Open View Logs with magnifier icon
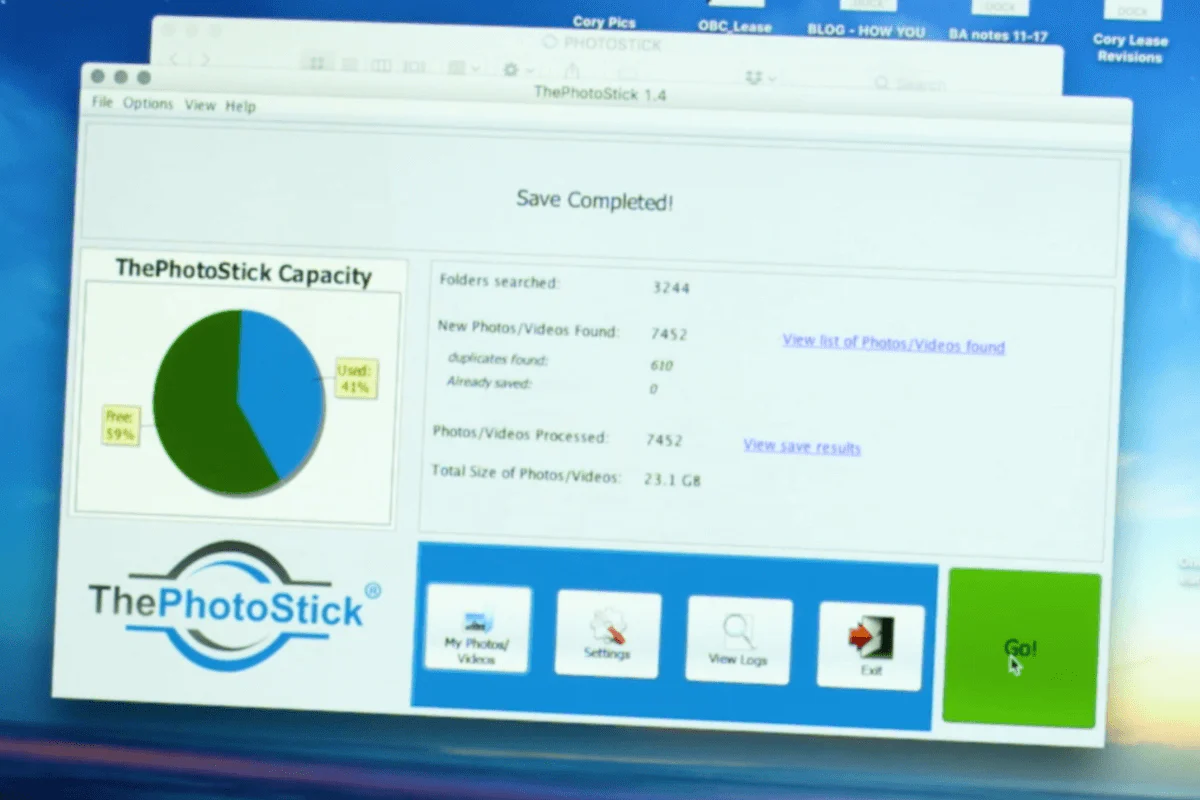The image size is (1200, 800). click(x=738, y=640)
